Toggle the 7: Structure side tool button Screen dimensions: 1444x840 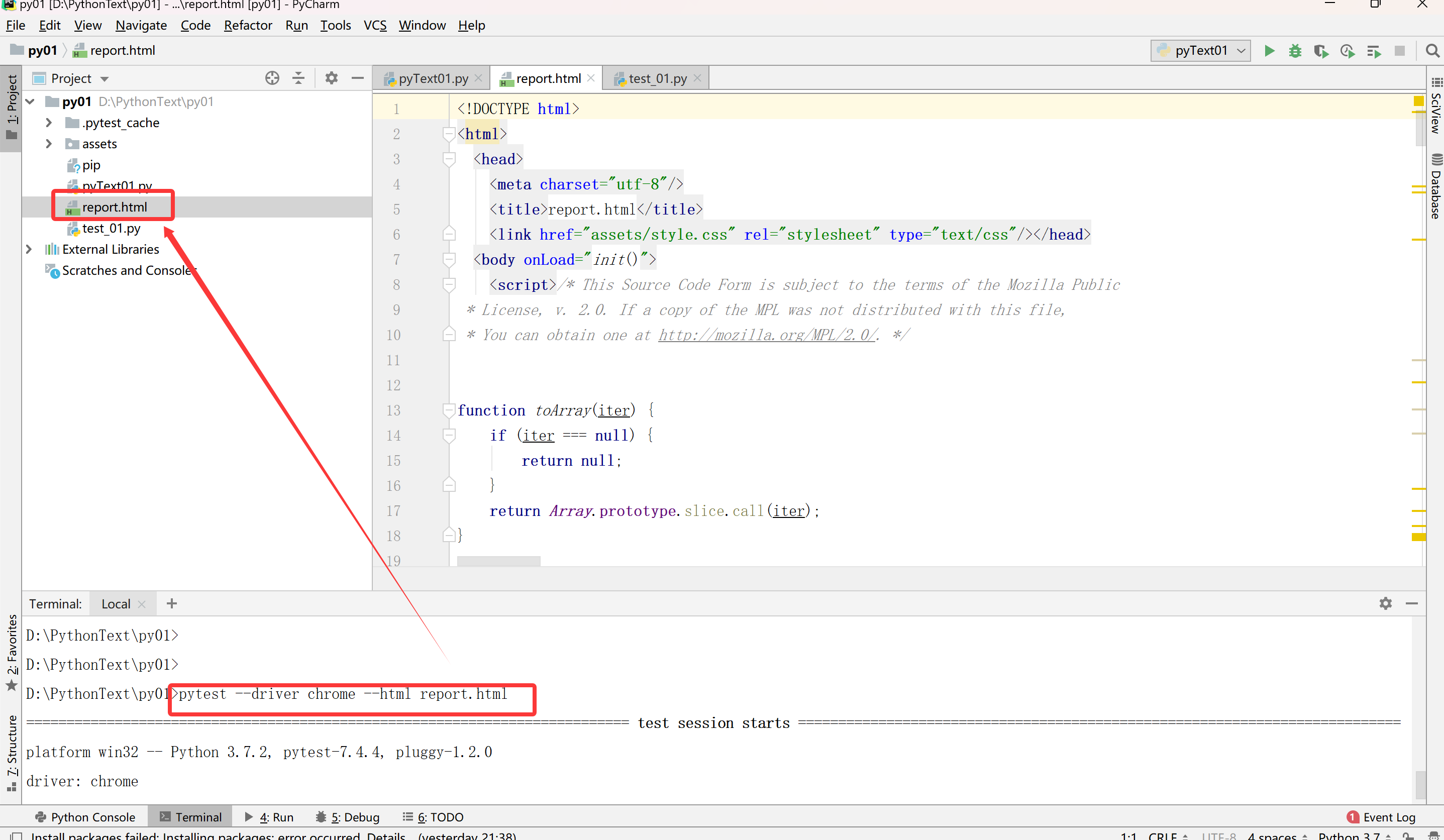[x=11, y=753]
